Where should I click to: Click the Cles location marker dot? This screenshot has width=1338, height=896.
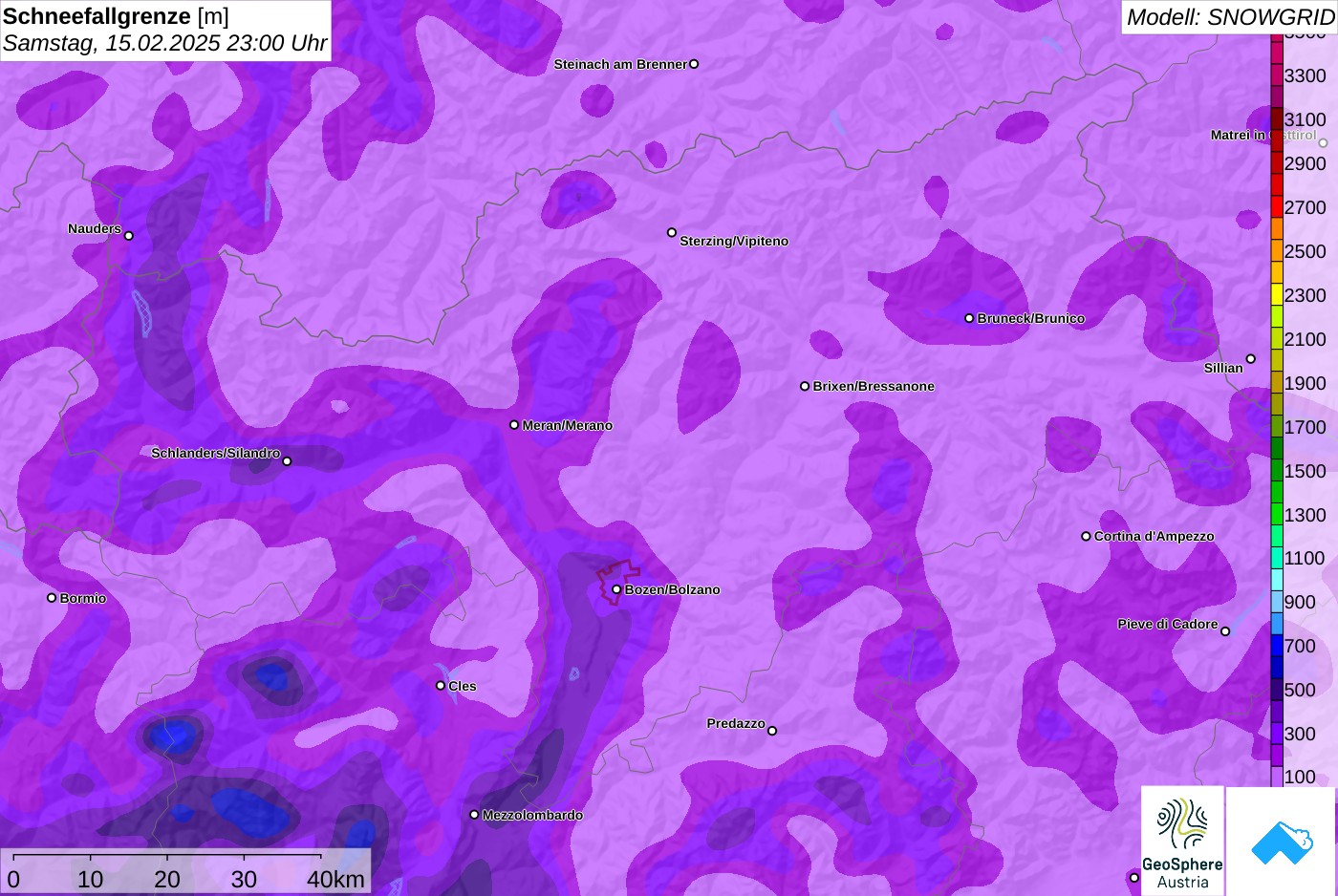[441, 686]
